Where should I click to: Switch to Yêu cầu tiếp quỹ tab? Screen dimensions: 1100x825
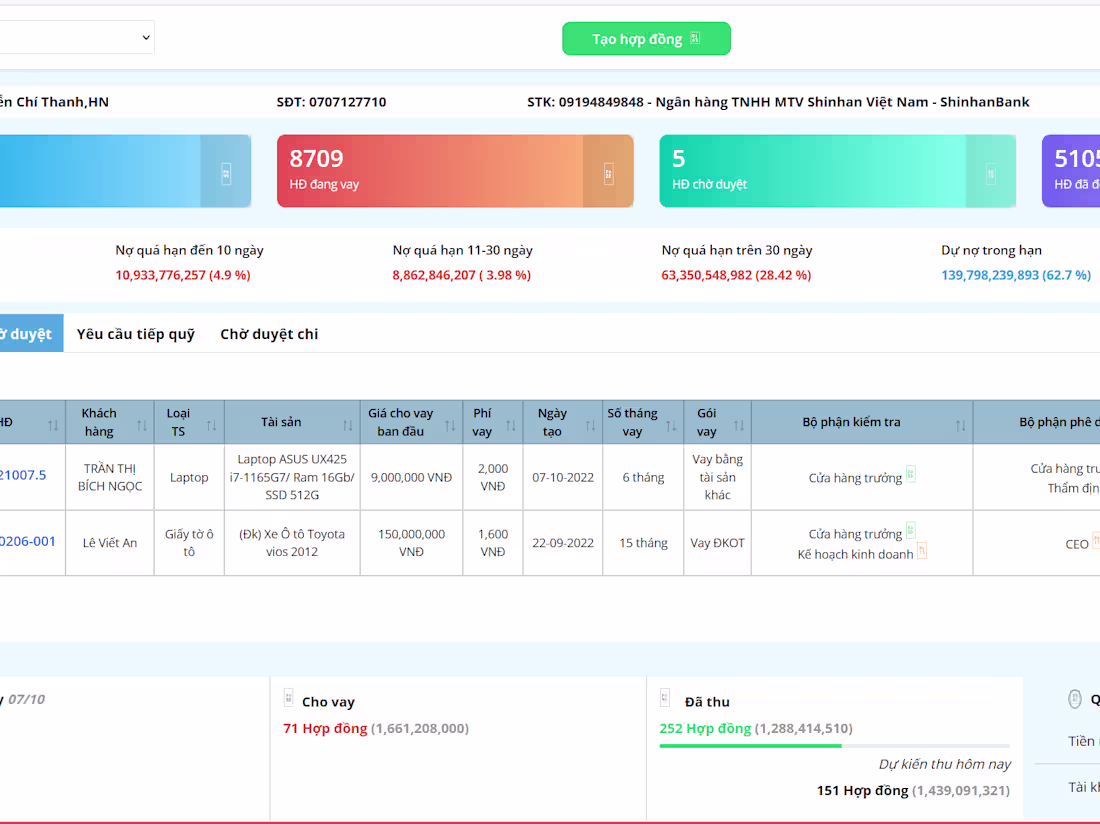pos(135,334)
